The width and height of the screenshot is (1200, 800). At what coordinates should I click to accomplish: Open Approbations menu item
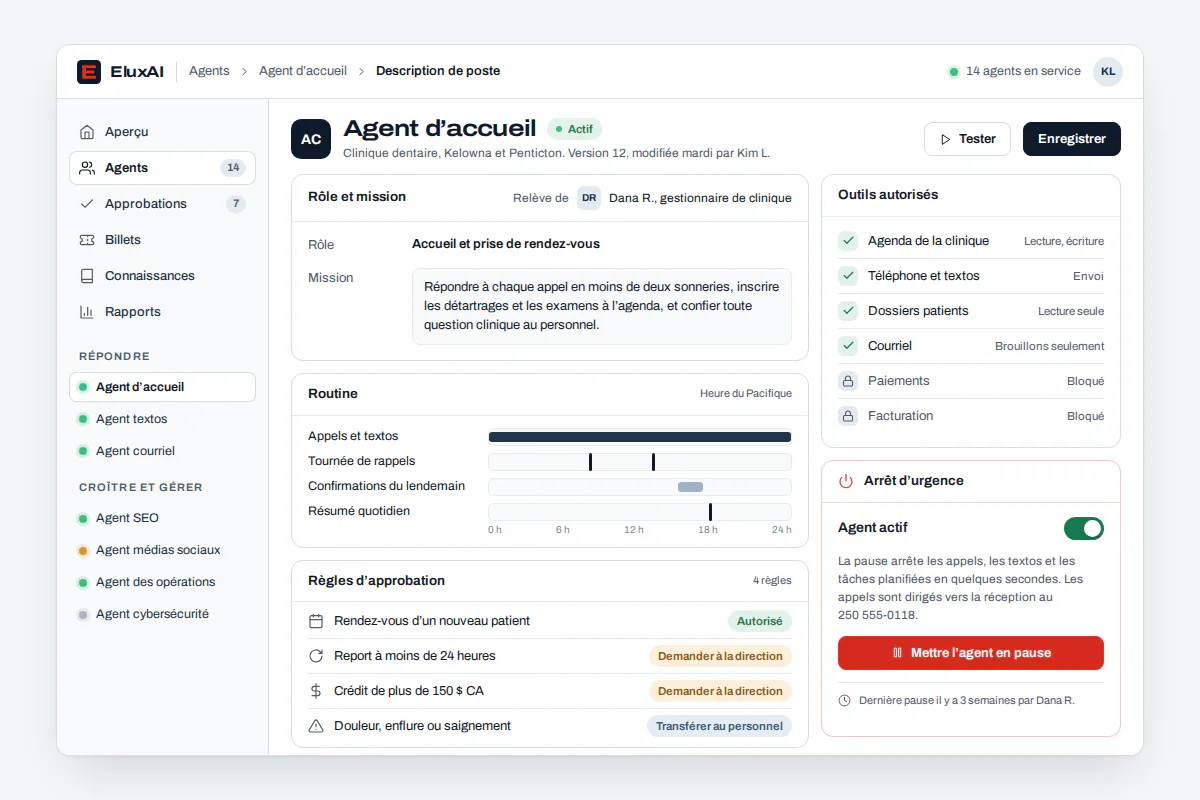[162, 204]
